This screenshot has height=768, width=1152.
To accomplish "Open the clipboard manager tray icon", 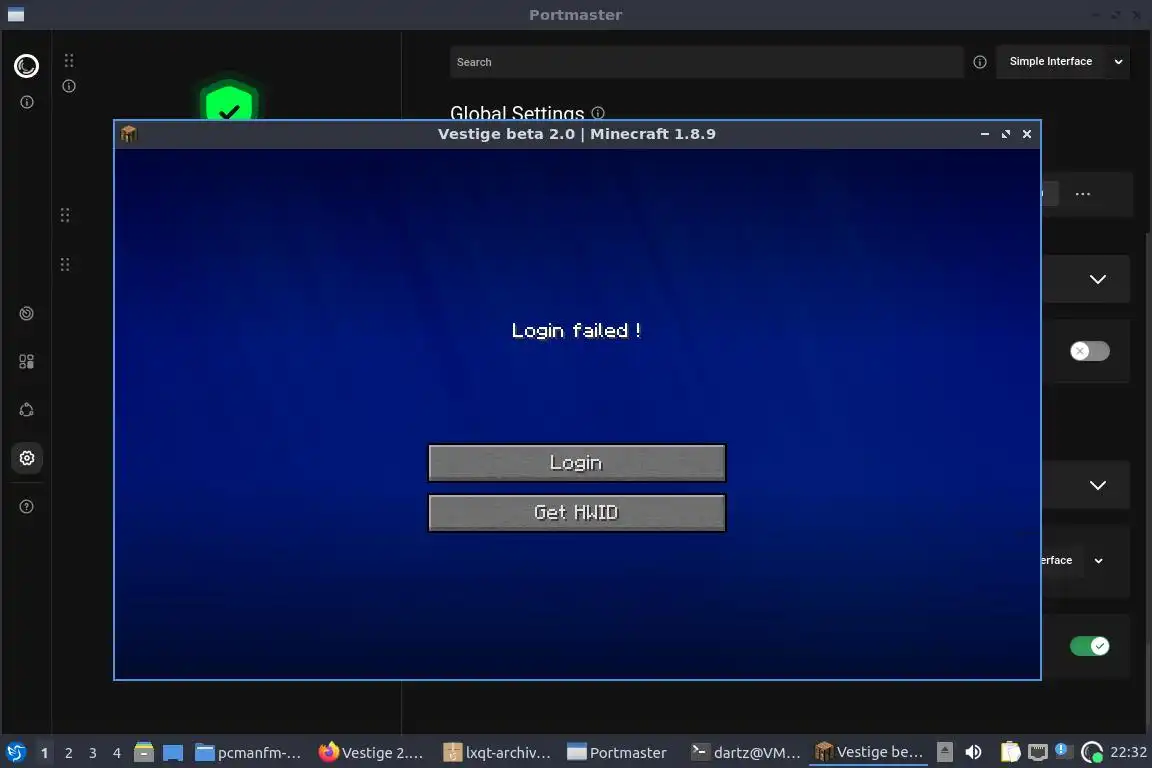I will (1011, 752).
